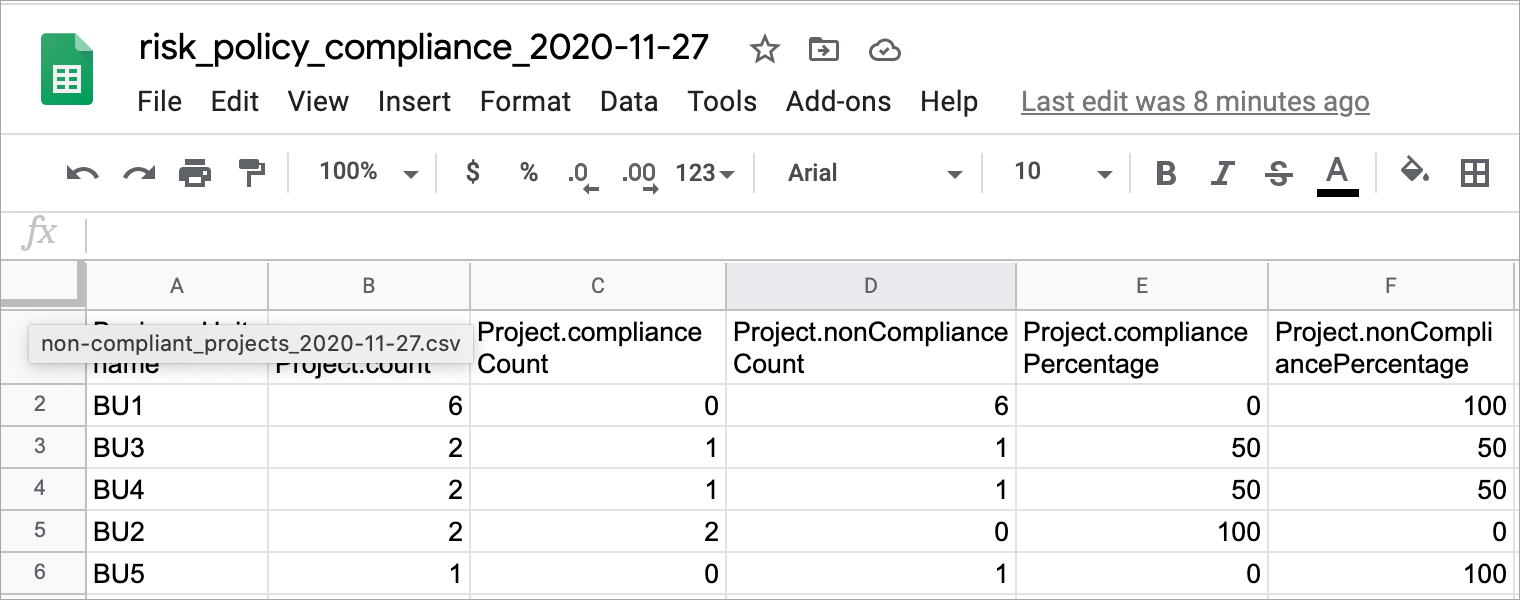Check the cloud save status icon
The width and height of the screenshot is (1520, 600).
click(884, 49)
